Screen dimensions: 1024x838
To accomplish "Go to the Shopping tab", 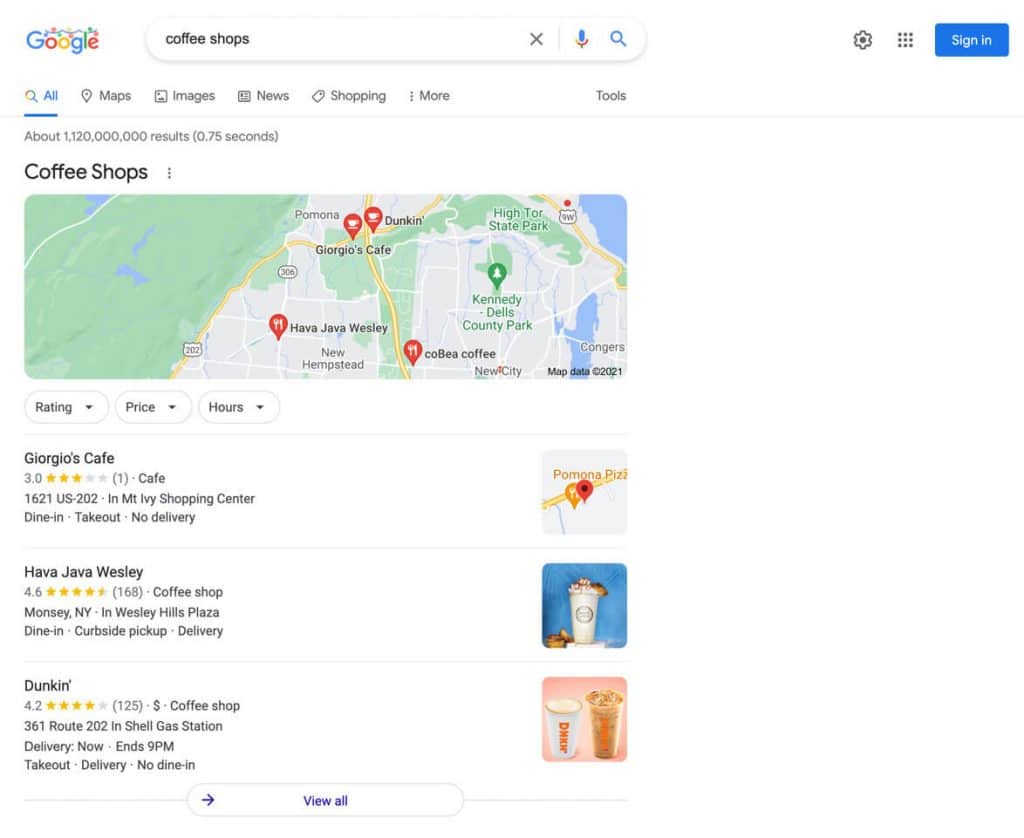I will [349, 96].
